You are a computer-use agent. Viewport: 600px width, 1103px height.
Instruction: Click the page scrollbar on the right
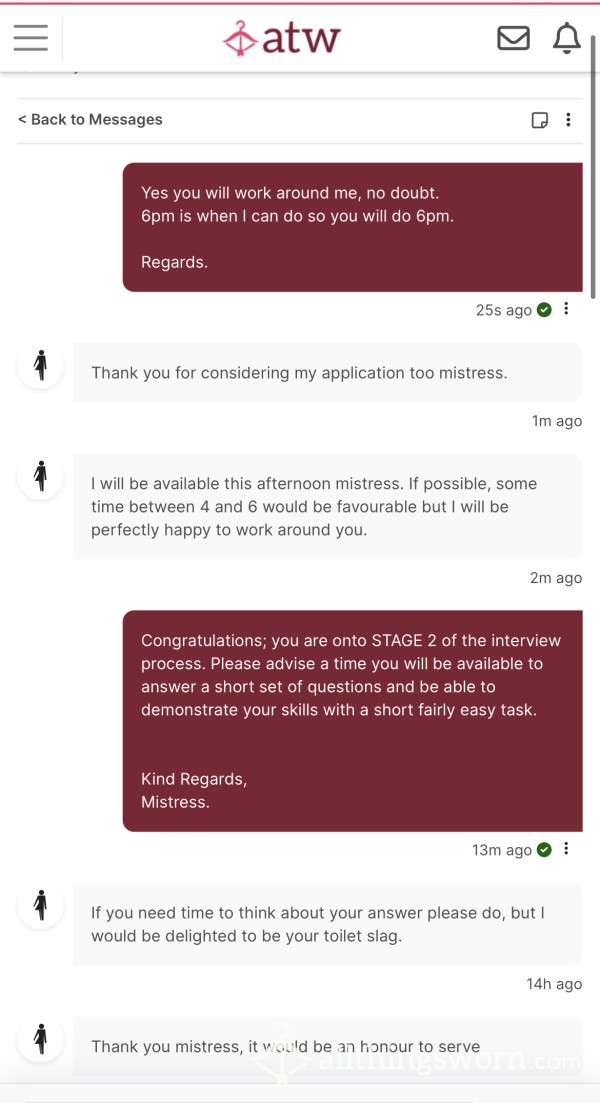(x=594, y=169)
